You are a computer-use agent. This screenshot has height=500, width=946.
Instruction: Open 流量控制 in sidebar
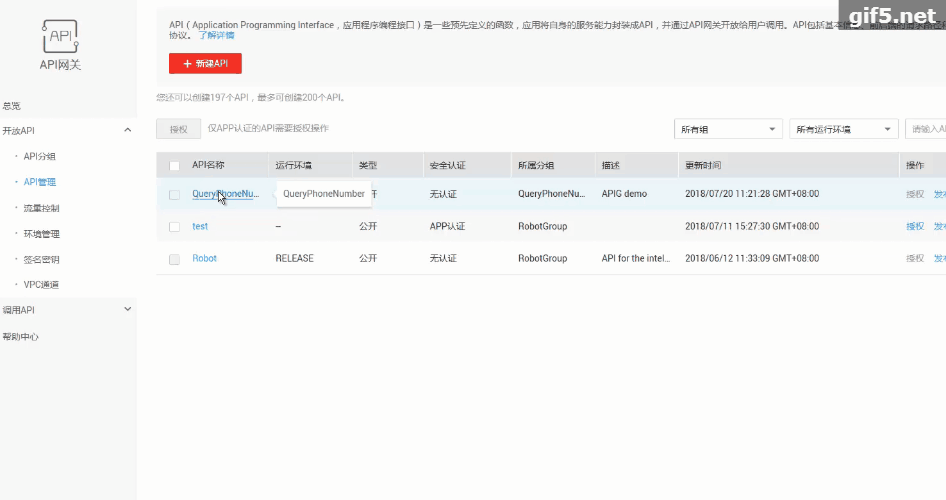click(41, 208)
